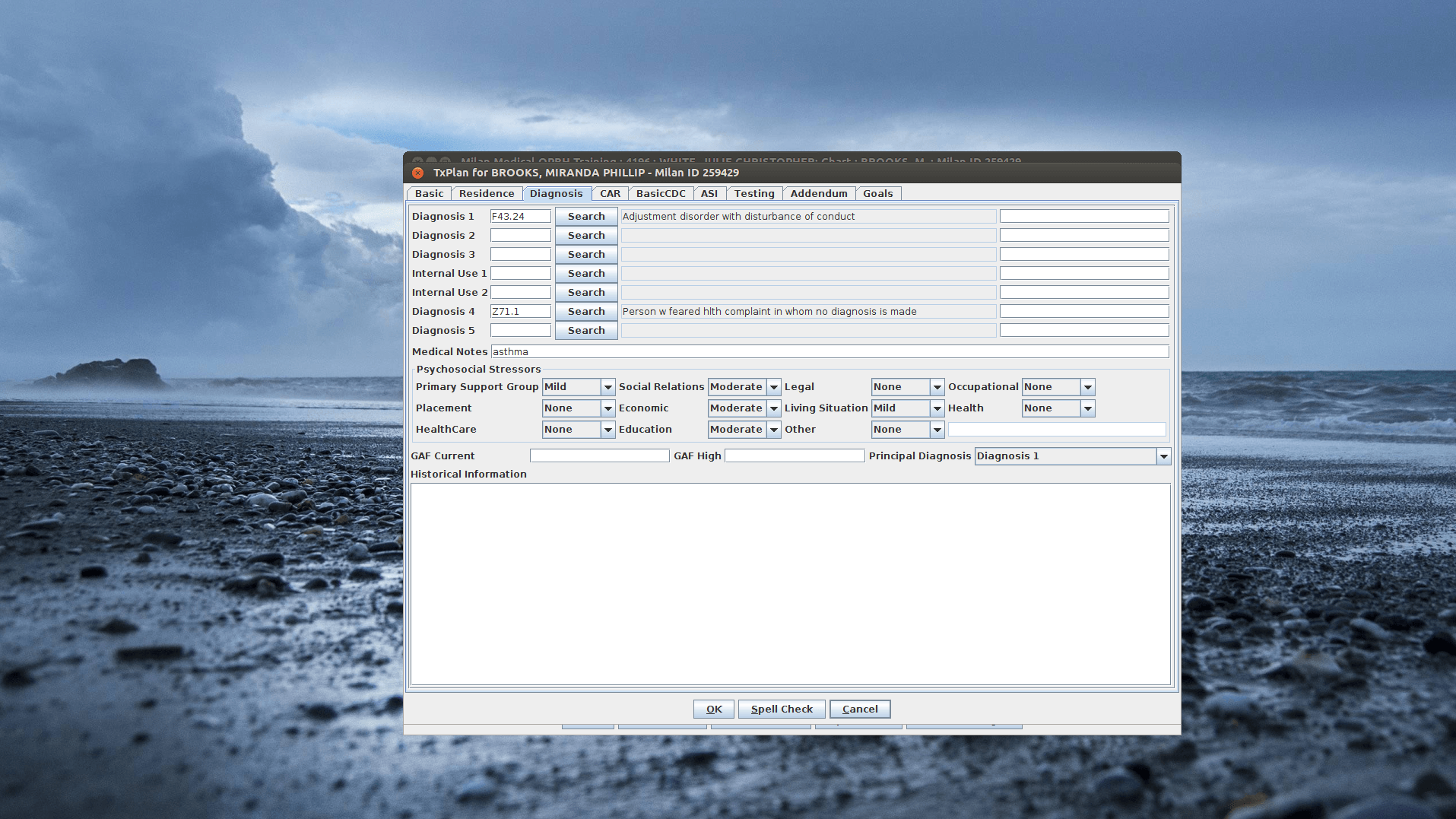This screenshot has width=1456, height=819.
Task: Open the Addendum tab
Action: (x=819, y=194)
